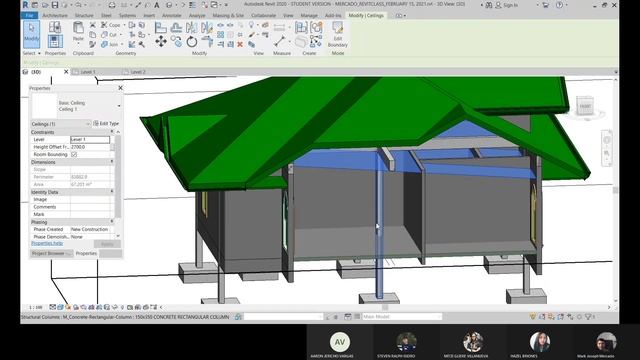Switch to Project Browser panel tab
This screenshot has width=640, height=360.
pyautogui.click(x=51, y=253)
